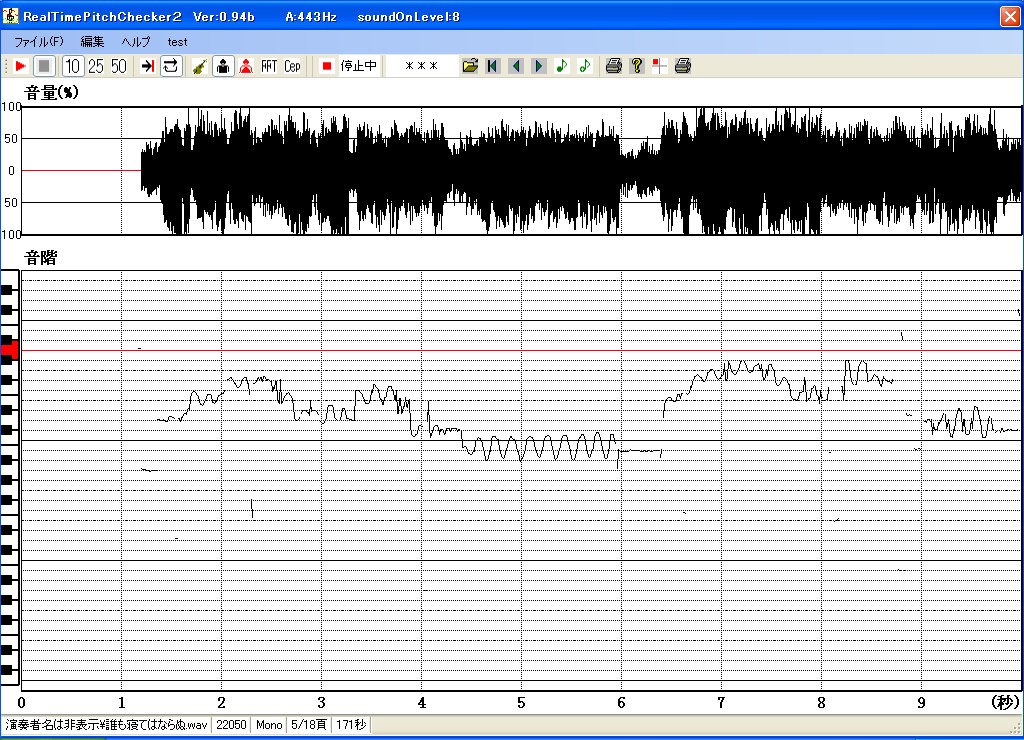The height and width of the screenshot is (740, 1024).
Task: Start playback with the red play button
Action: [21, 66]
